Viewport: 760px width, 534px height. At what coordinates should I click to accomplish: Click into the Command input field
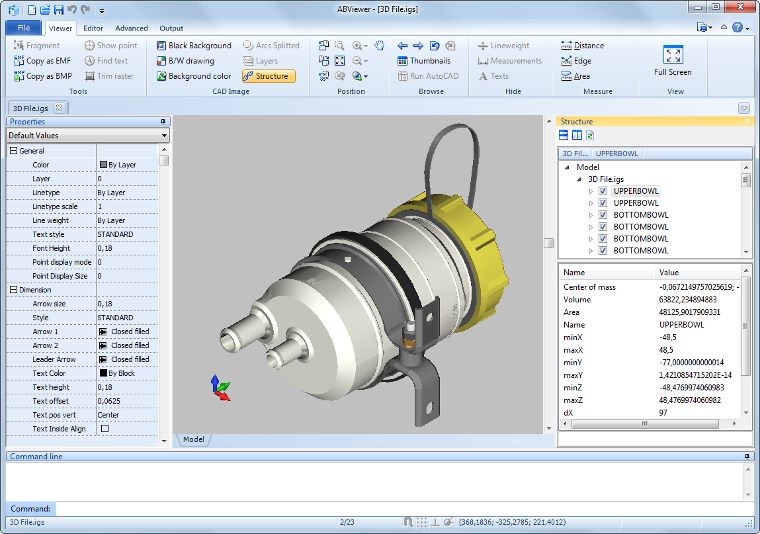(400, 508)
